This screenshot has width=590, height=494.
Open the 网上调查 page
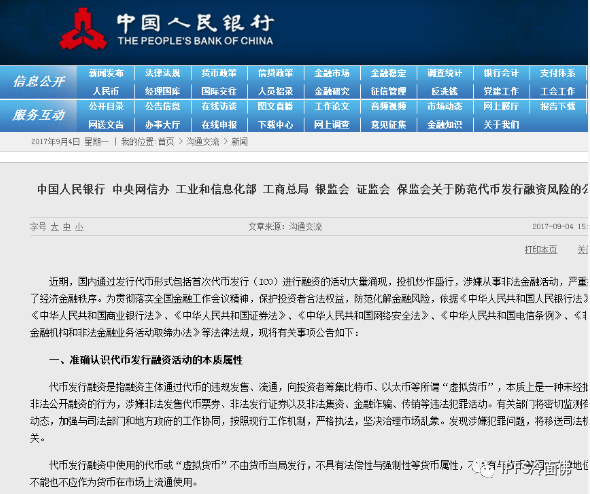point(332,125)
